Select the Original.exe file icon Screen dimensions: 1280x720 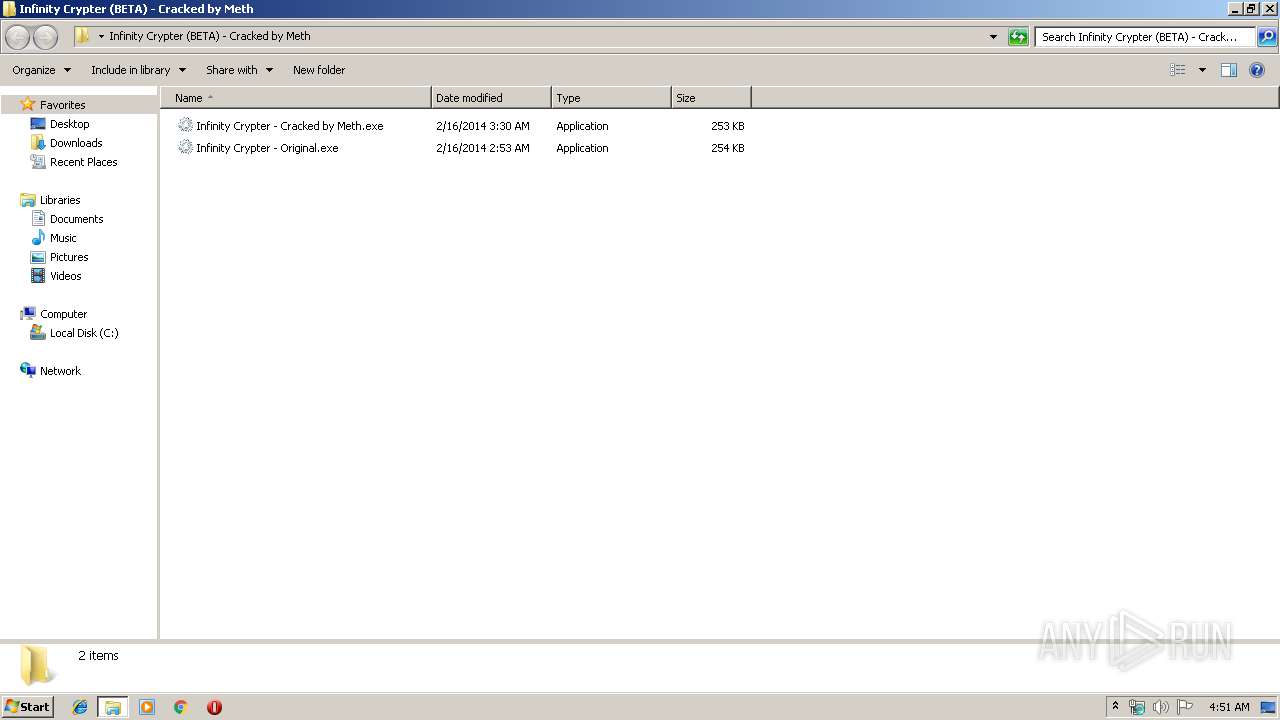tap(185, 148)
